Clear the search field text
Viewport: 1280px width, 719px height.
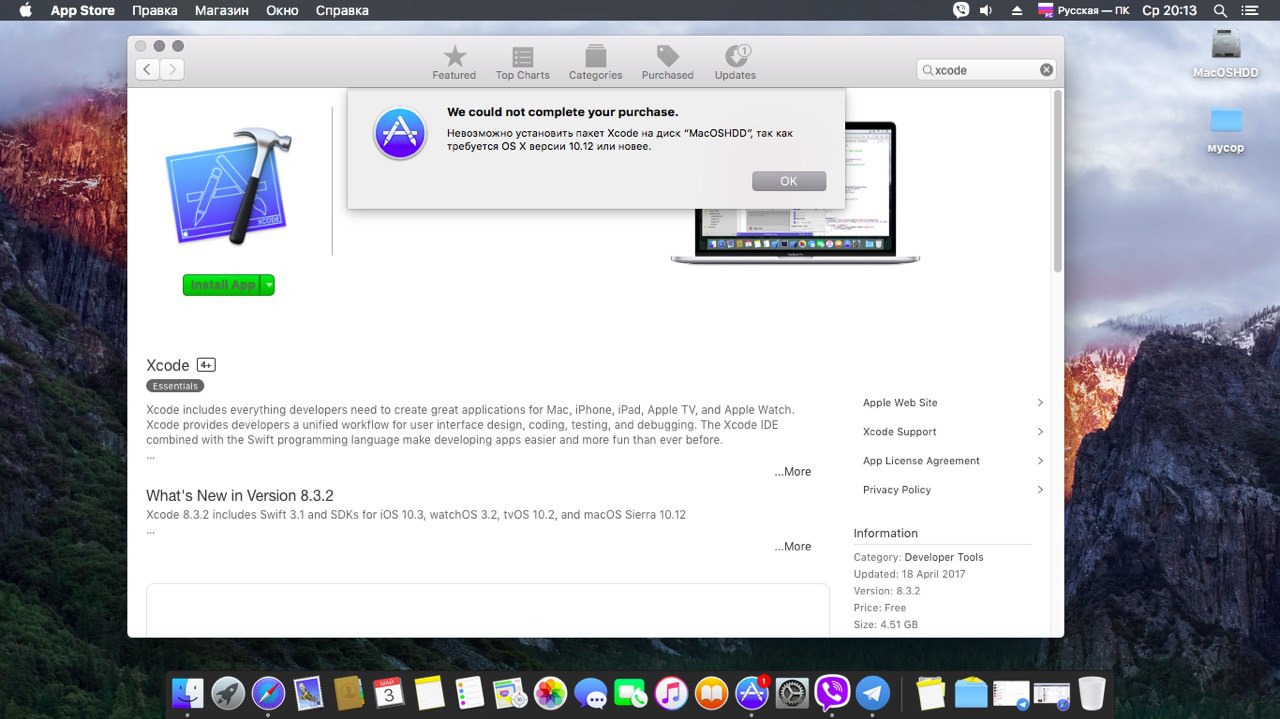[1046, 70]
